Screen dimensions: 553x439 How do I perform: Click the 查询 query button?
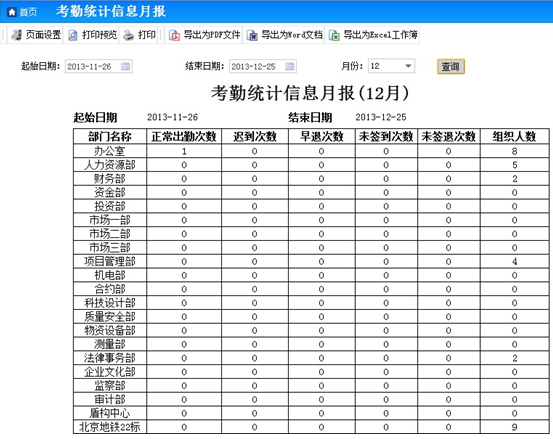(451, 66)
